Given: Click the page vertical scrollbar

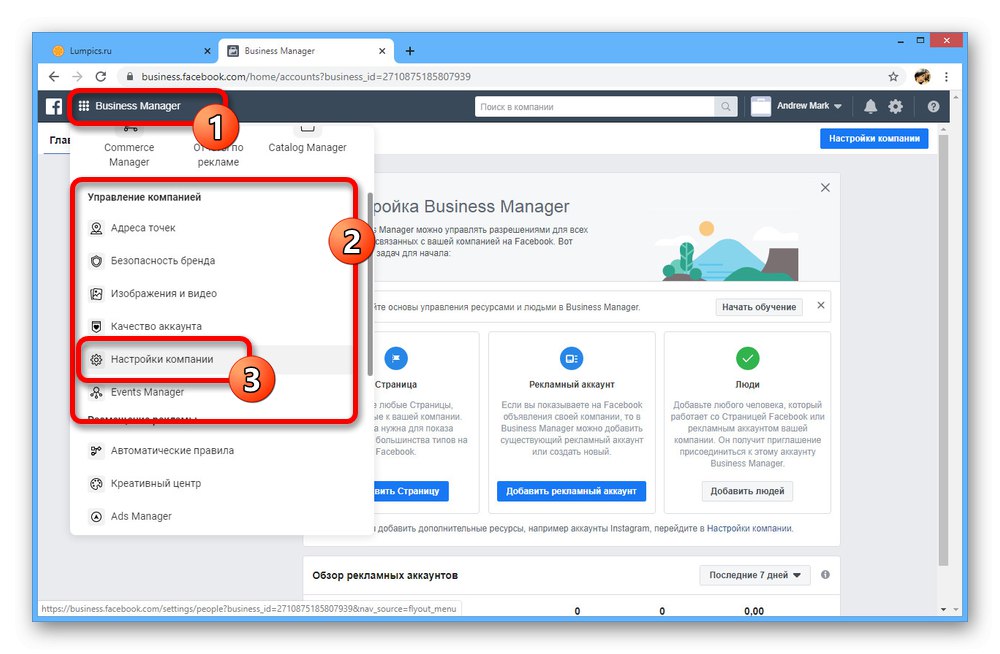Looking at the screenshot, I should [944, 350].
